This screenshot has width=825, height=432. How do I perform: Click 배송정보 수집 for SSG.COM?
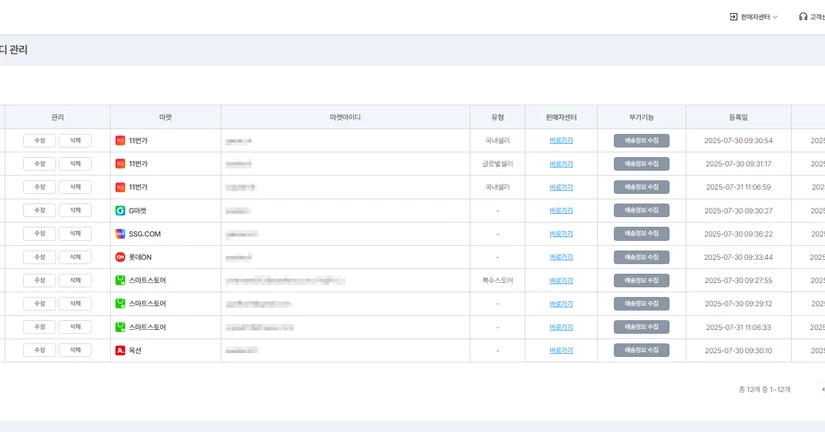tap(641, 234)
